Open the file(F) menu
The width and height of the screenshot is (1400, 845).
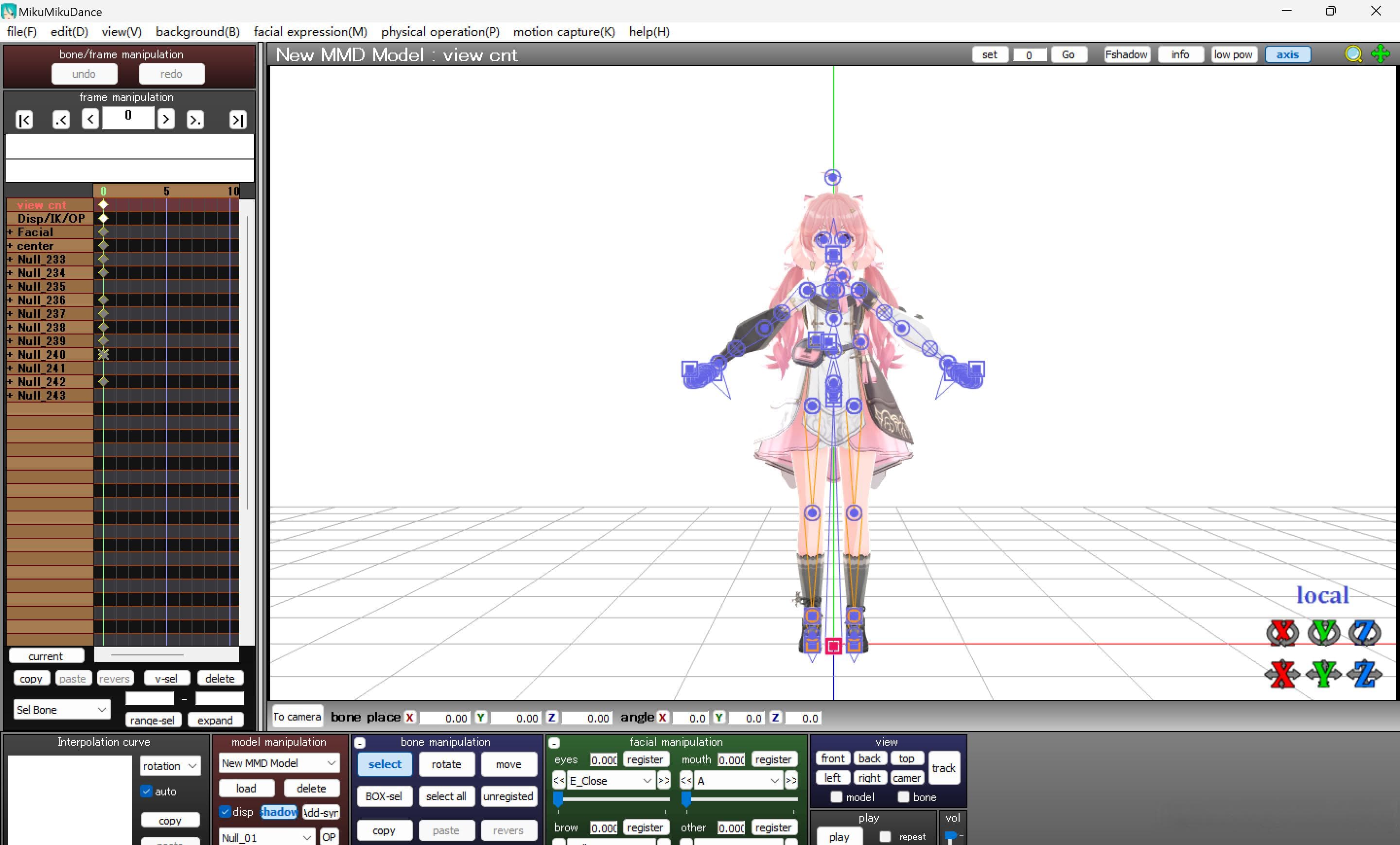[21, 32]
